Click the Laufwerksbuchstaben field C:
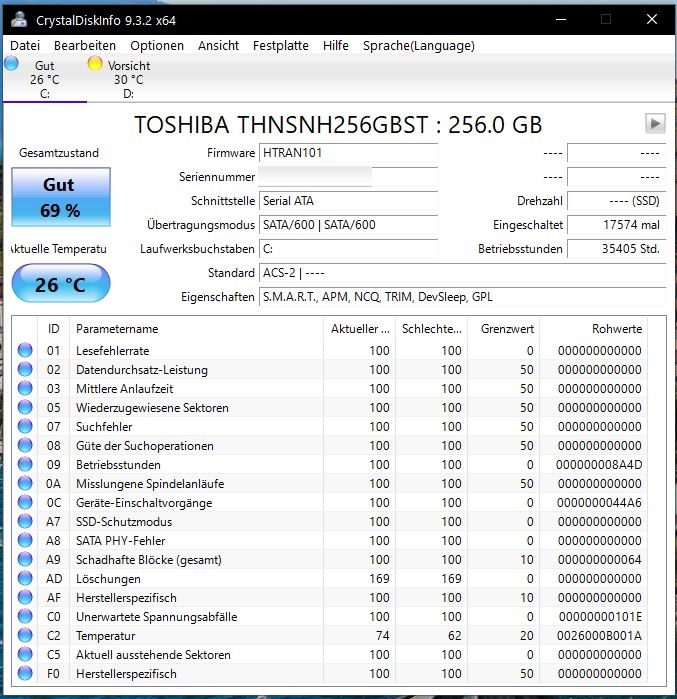This screenshot has height=699, width=677. tap(349, 249)
